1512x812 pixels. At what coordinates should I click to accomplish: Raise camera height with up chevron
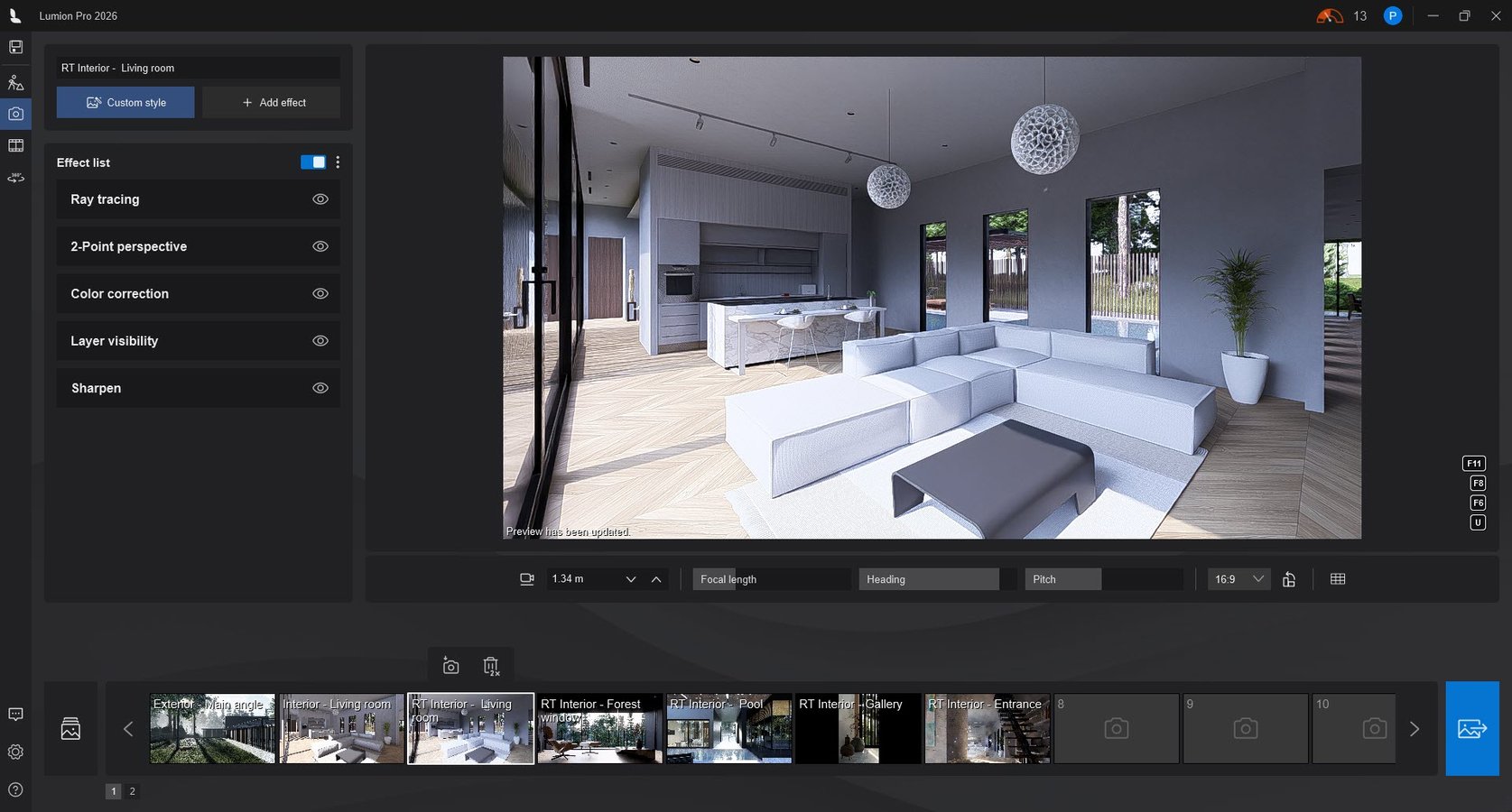coord(656,579)
